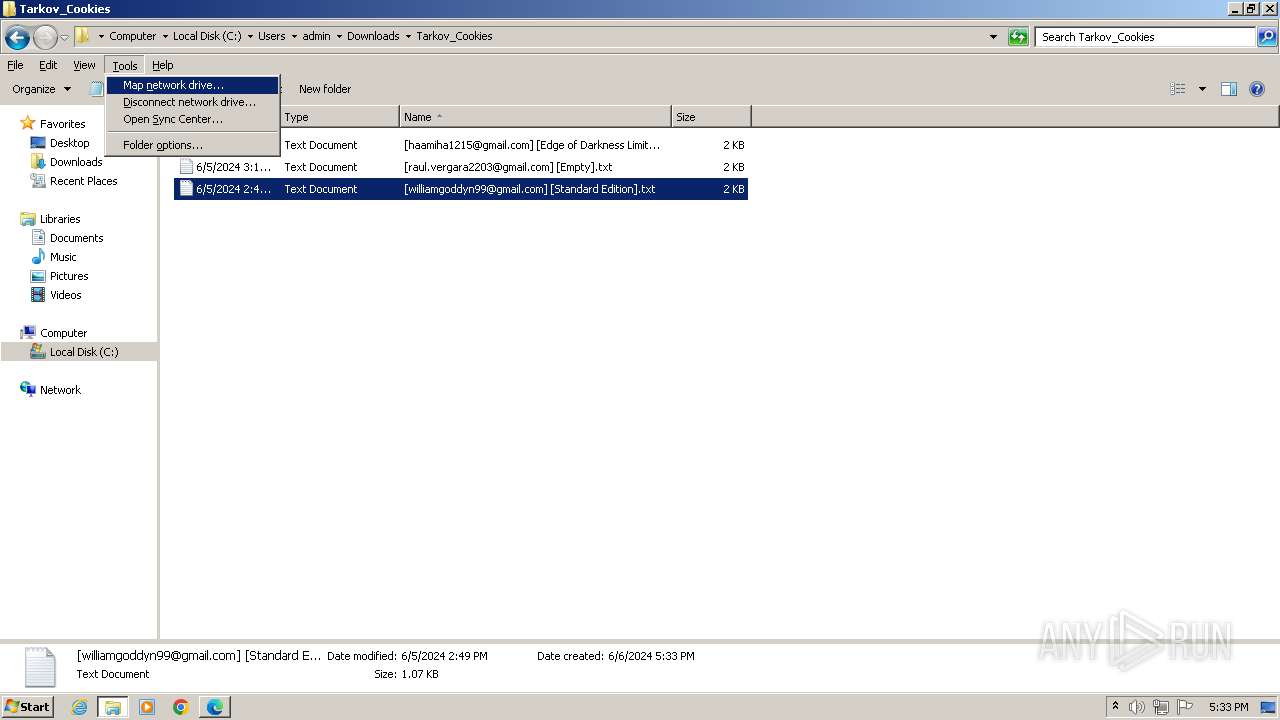Open the Videos library

[65, 295]
